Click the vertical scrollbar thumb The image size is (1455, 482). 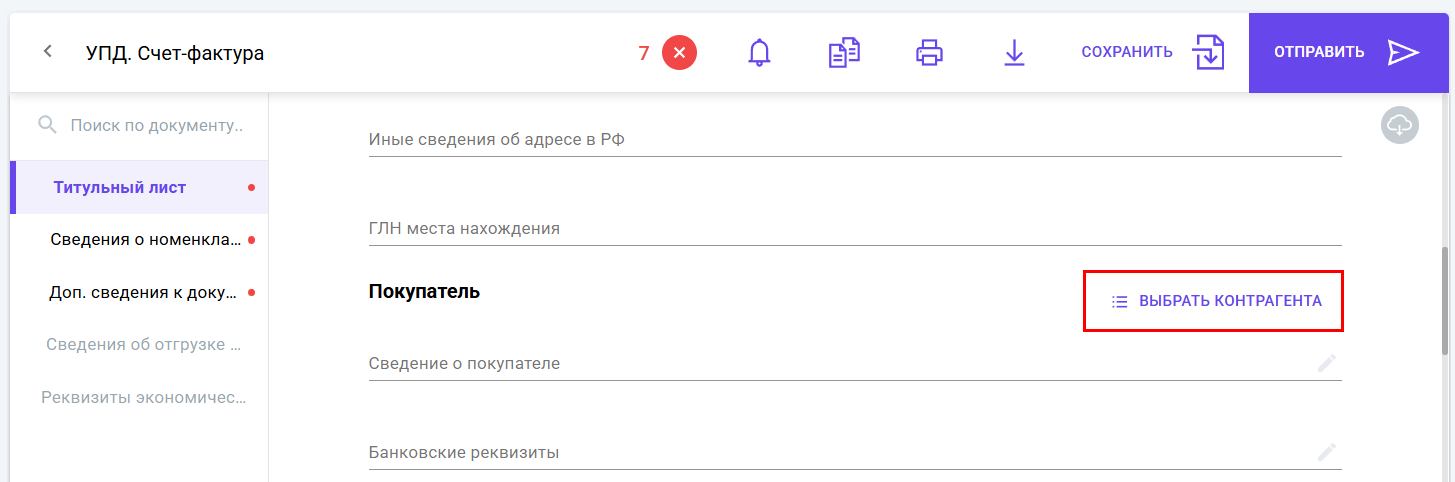pos(1445,300)
